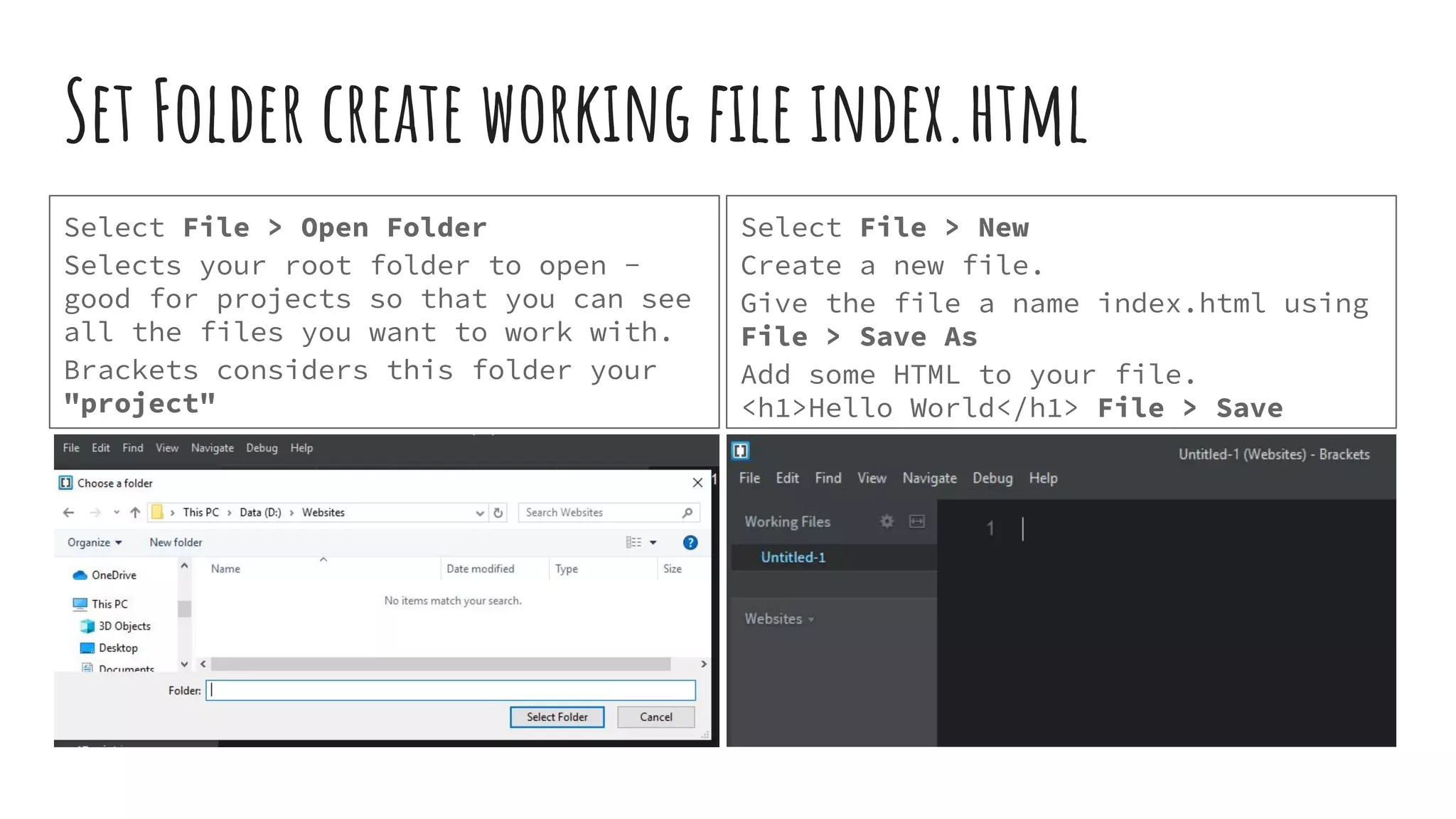Open Edit menu in left Brackets window
This screenshot has height=819, width=1456.
click(100, 448)
